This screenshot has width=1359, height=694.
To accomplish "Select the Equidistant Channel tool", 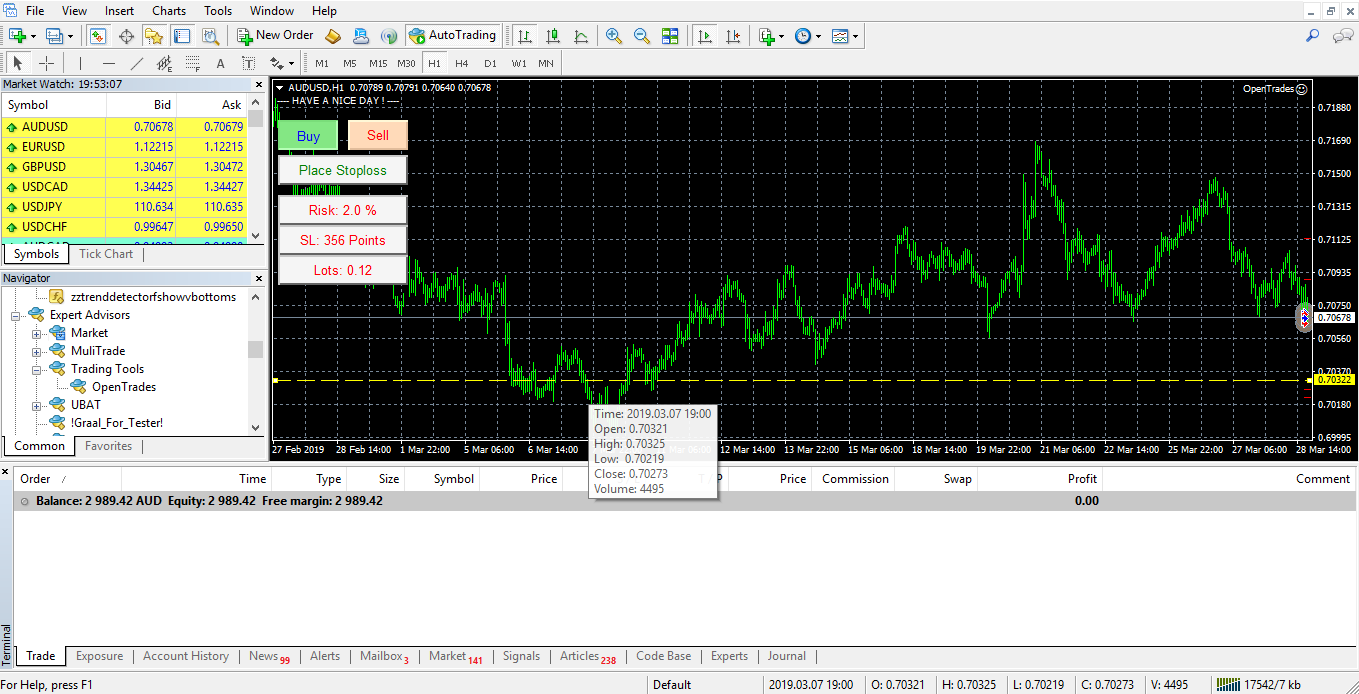I will [x=165, y=63].
